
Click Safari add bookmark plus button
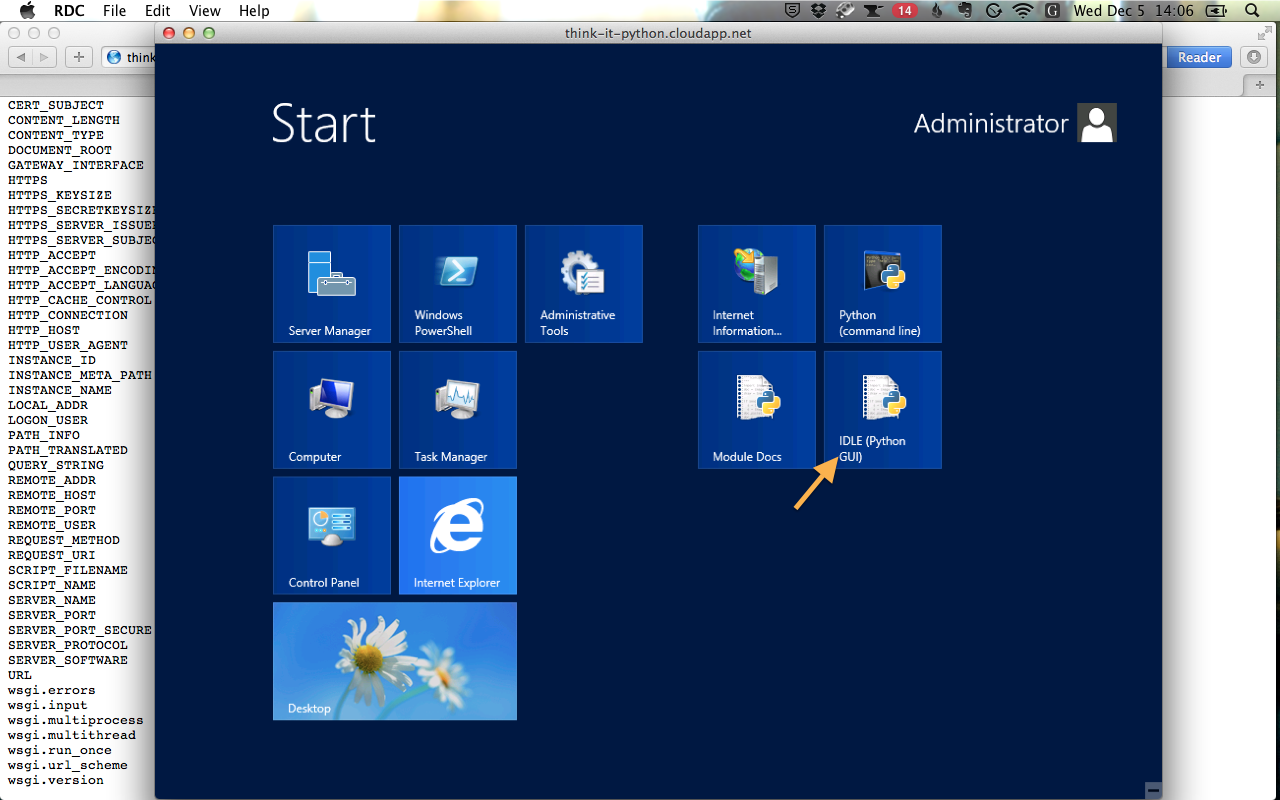[x=79, y=57]
